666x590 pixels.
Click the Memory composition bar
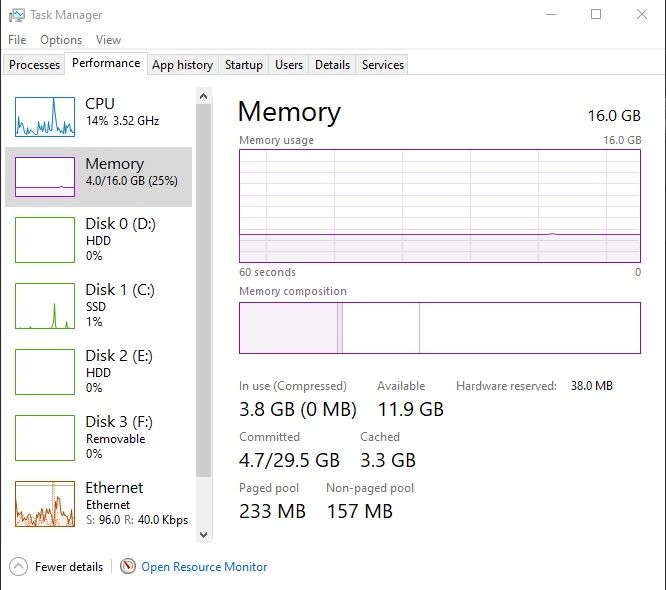(439, 328)
